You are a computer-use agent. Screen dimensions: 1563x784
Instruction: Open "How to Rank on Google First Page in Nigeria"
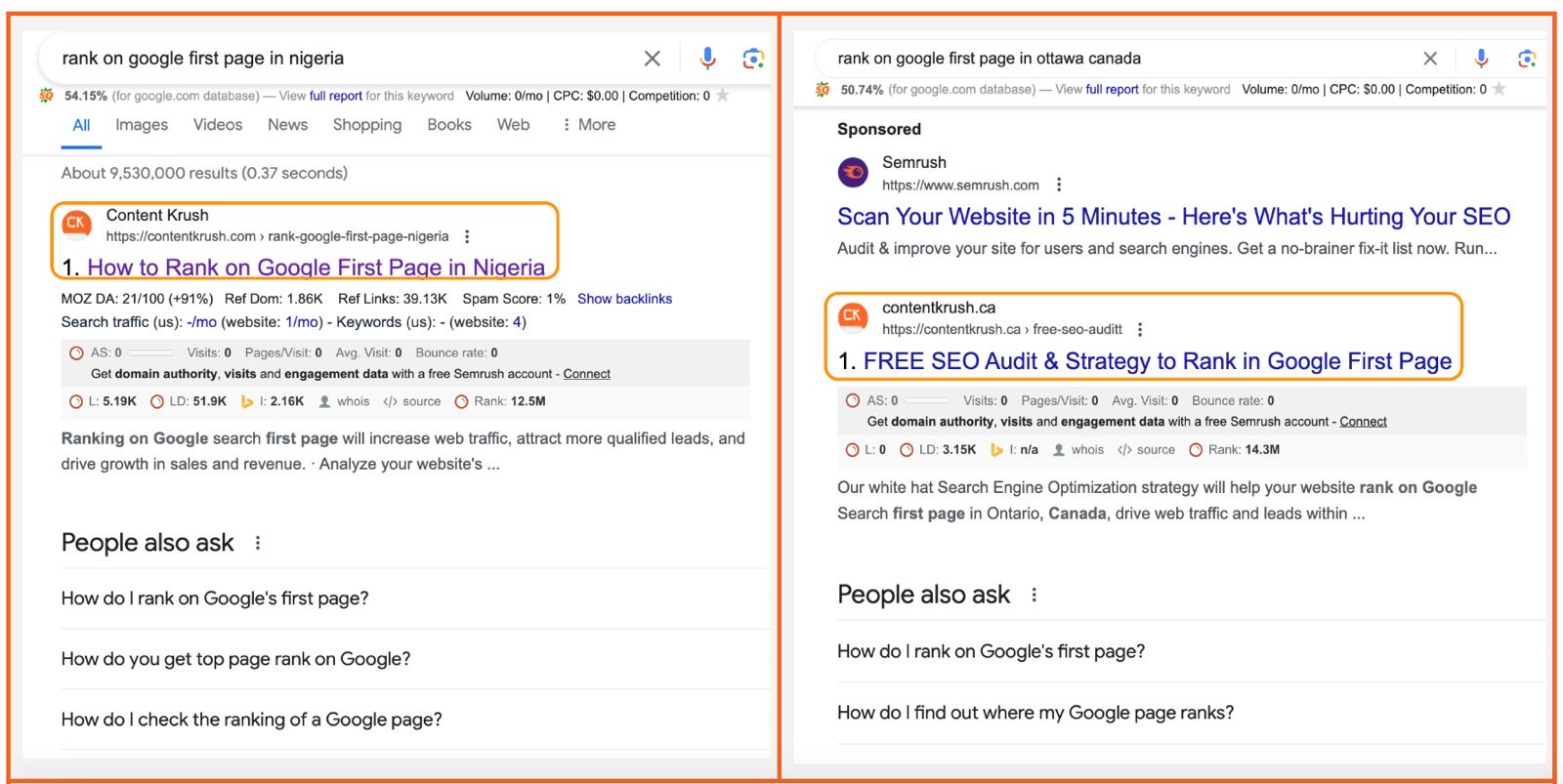316,268
